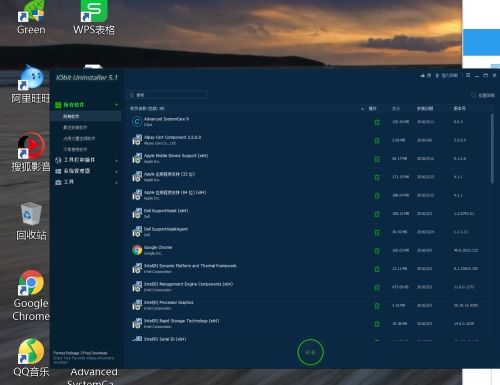Open 搜狐影音 desktop shortcut
Image resolution: width=500 pixels, height=385 pixels.
click(31, 152)
